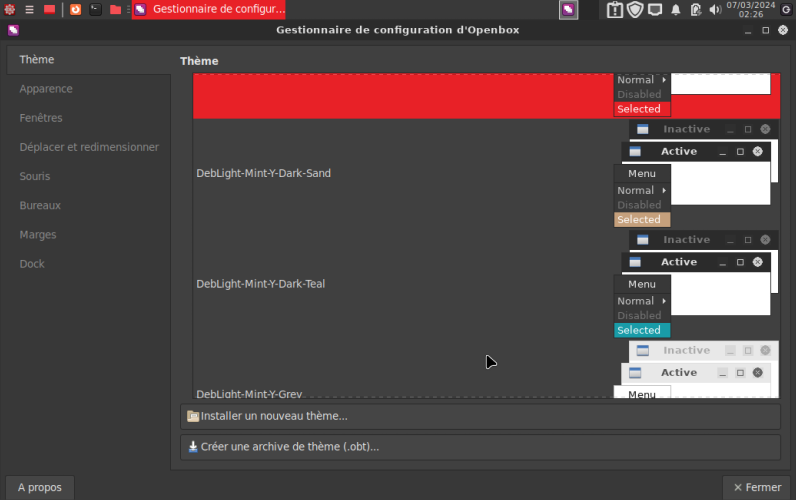Viewport: 796px width, 500px height.
Task: Click the notification bell icon
Action: click(675, 10)
